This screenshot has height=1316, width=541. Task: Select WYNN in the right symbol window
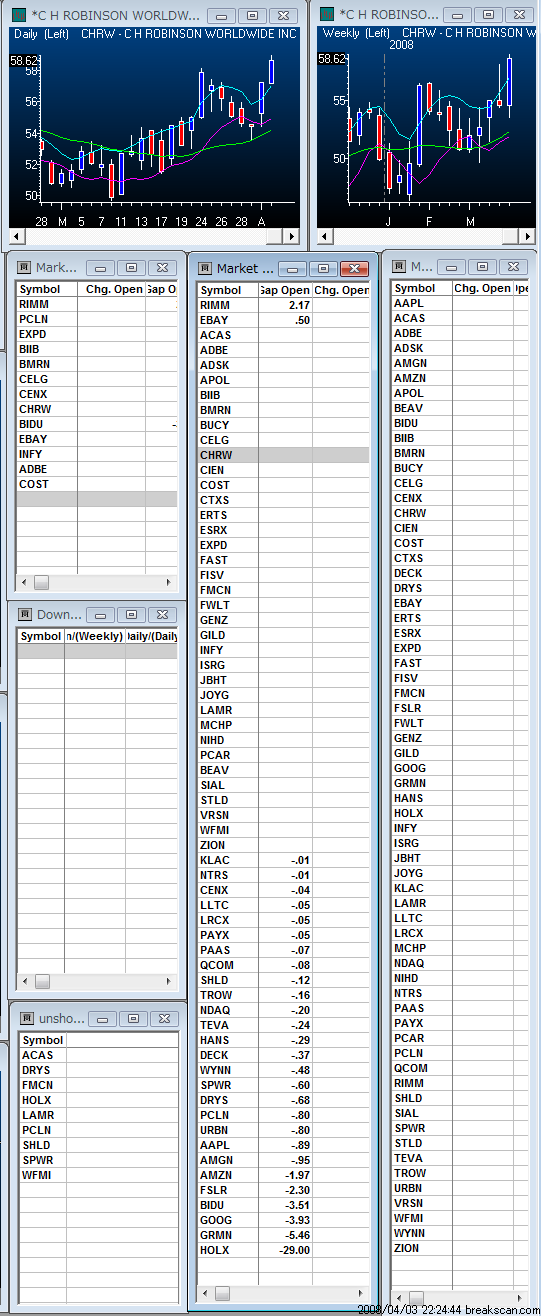(x=459, y=1233)
